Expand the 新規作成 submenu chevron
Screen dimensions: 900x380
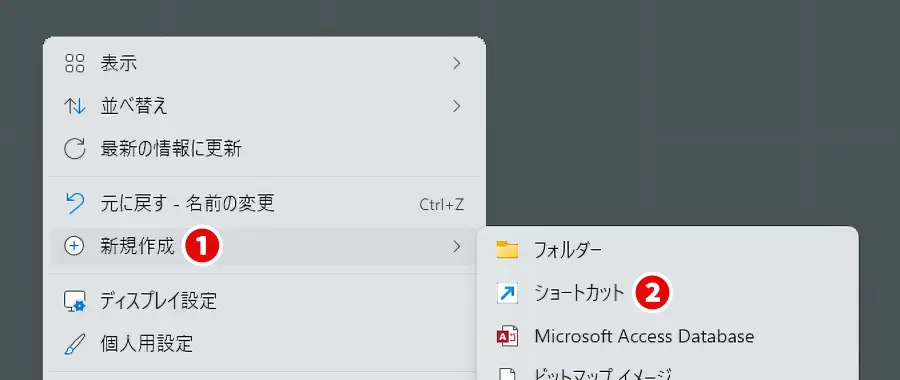click(x=457, y=247)
